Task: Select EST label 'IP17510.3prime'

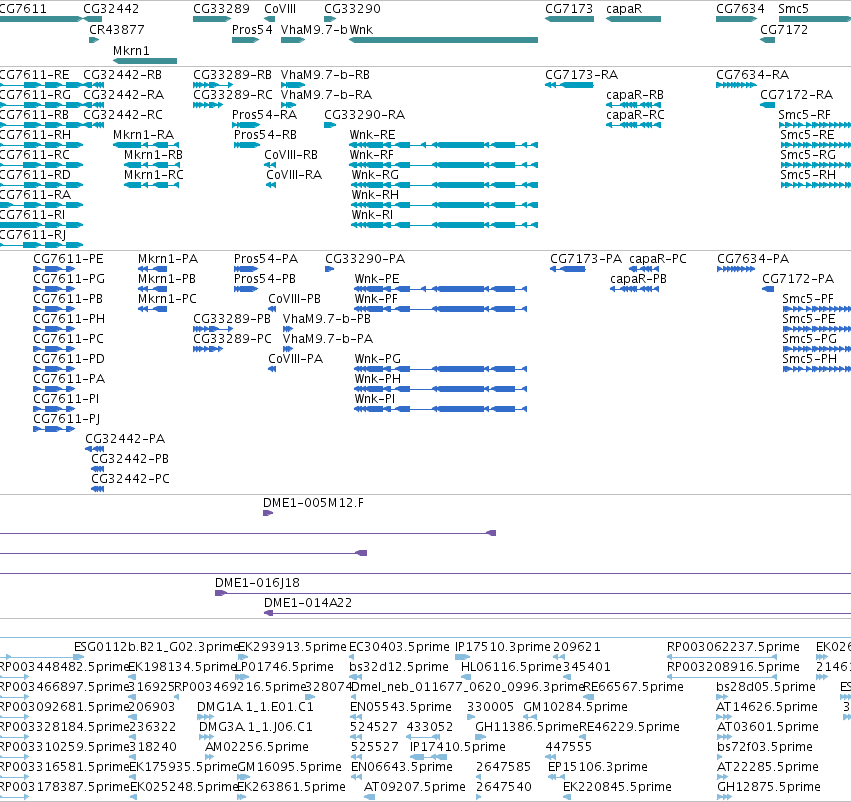Action: point(503,647)
